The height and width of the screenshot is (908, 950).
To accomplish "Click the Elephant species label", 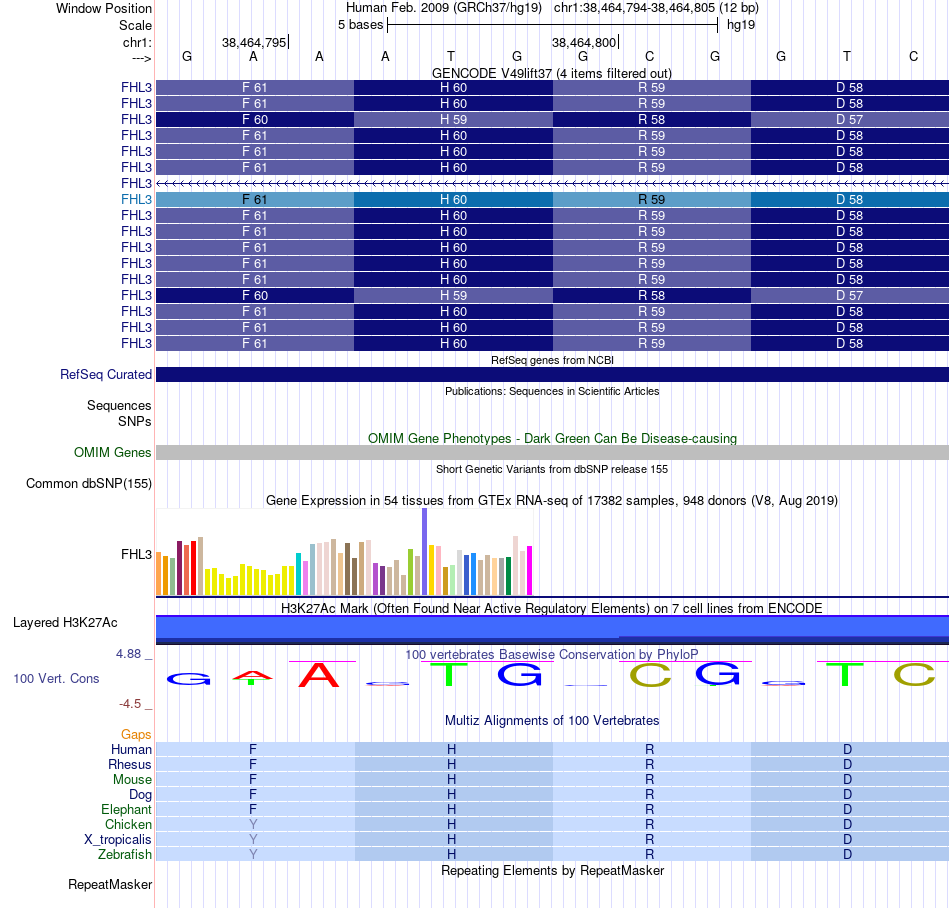I will point(127,809).
